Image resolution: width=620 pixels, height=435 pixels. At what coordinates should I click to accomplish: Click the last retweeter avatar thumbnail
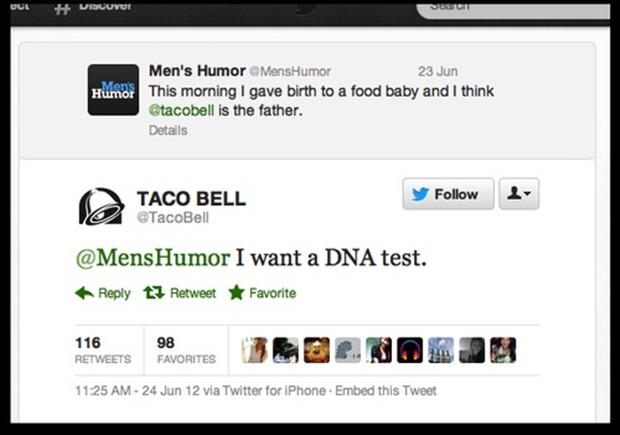click(503, 349)
